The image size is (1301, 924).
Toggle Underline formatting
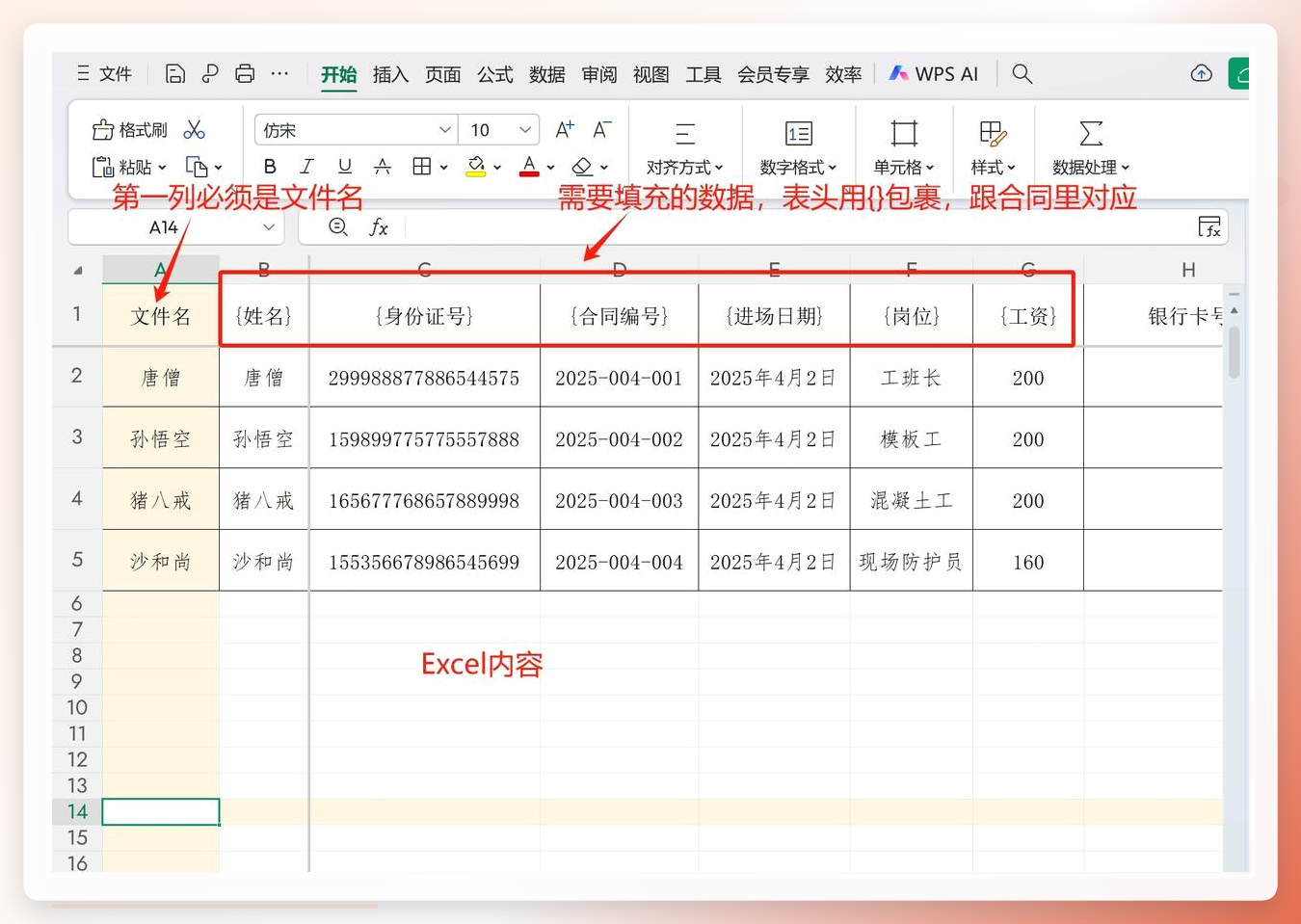pos(344,167)
